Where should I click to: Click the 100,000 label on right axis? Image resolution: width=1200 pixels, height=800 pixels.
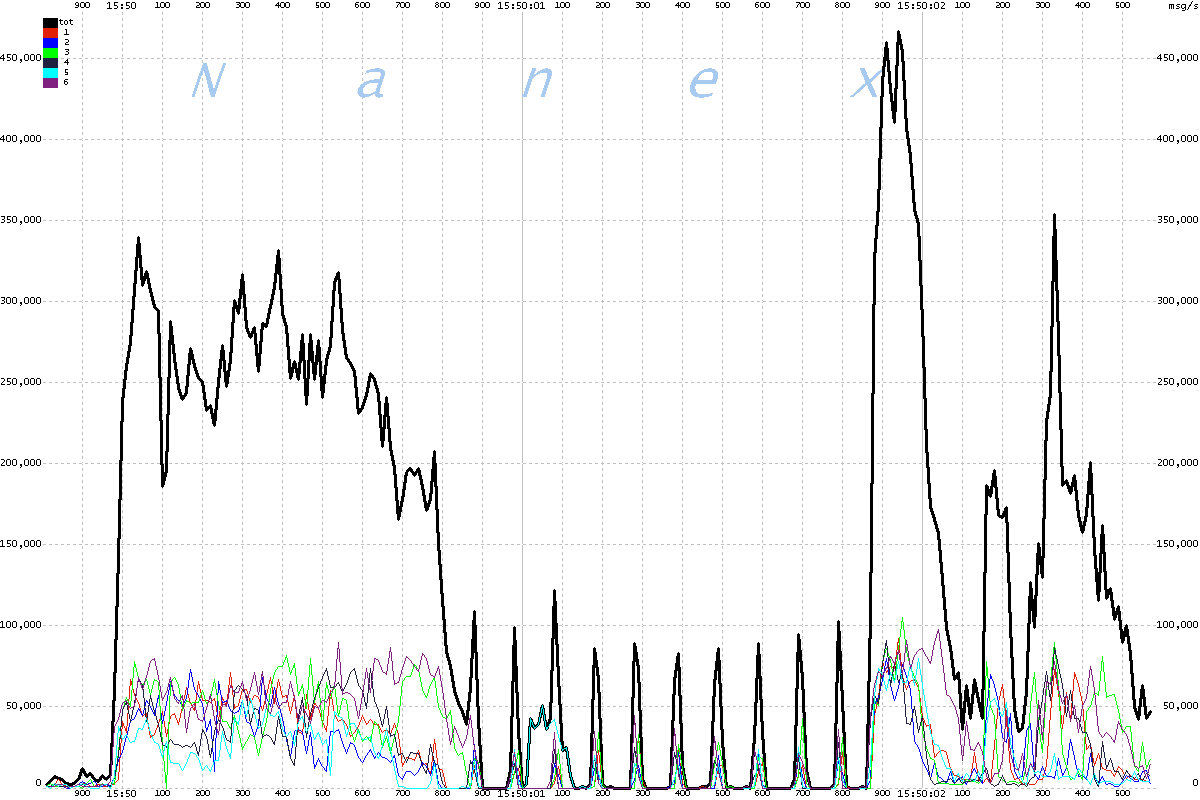click(1176, 625)
